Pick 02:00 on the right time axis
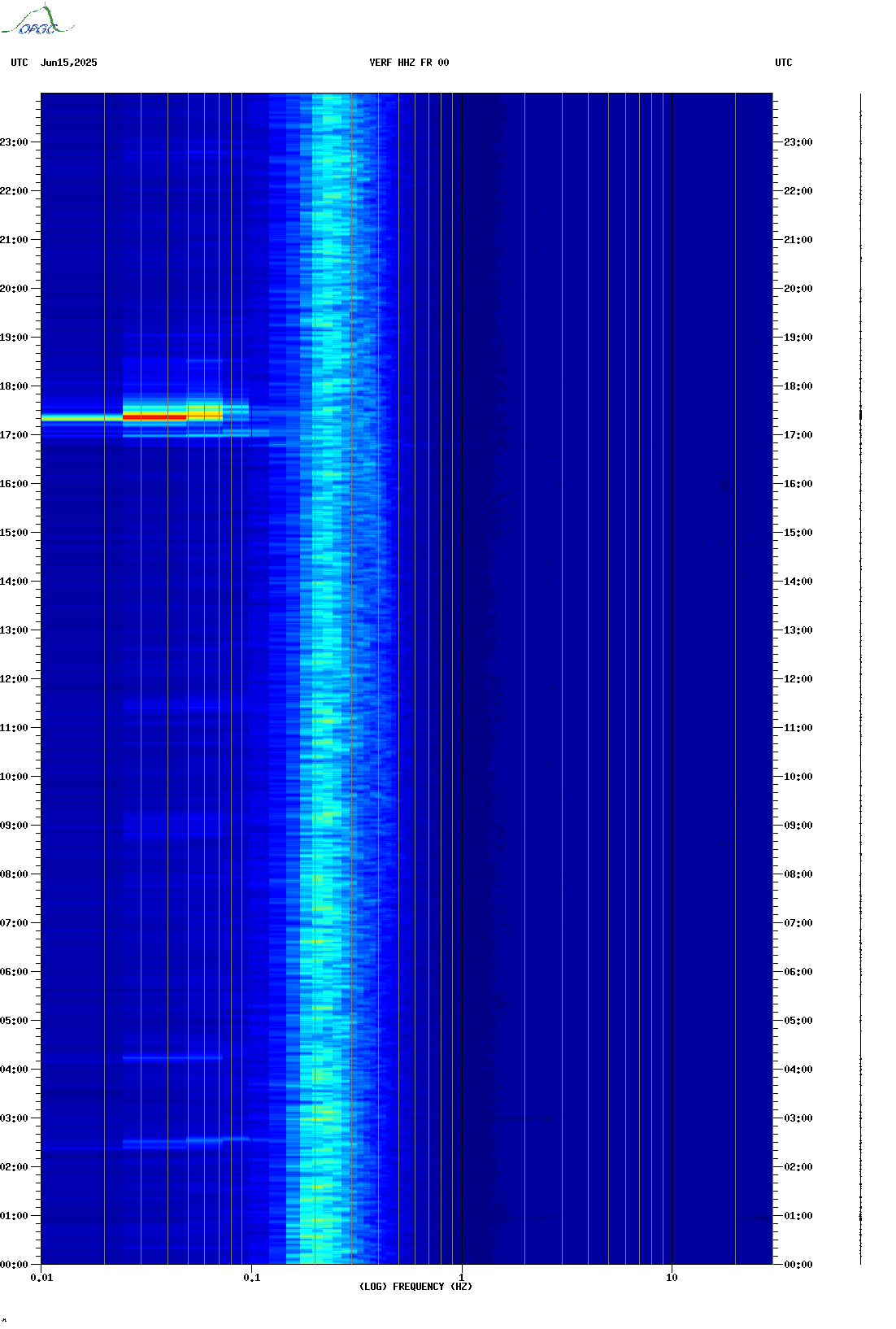Viewport: 896px width, 1329px height. coord(798,1167)
